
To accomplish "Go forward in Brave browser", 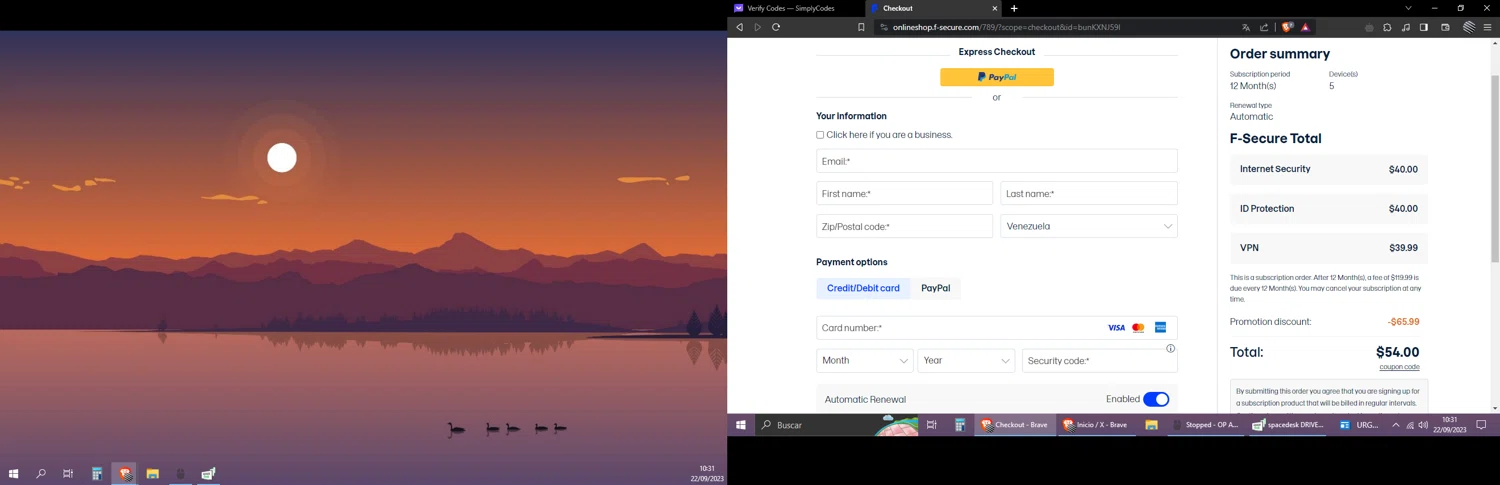I will [x=758, y=27].
